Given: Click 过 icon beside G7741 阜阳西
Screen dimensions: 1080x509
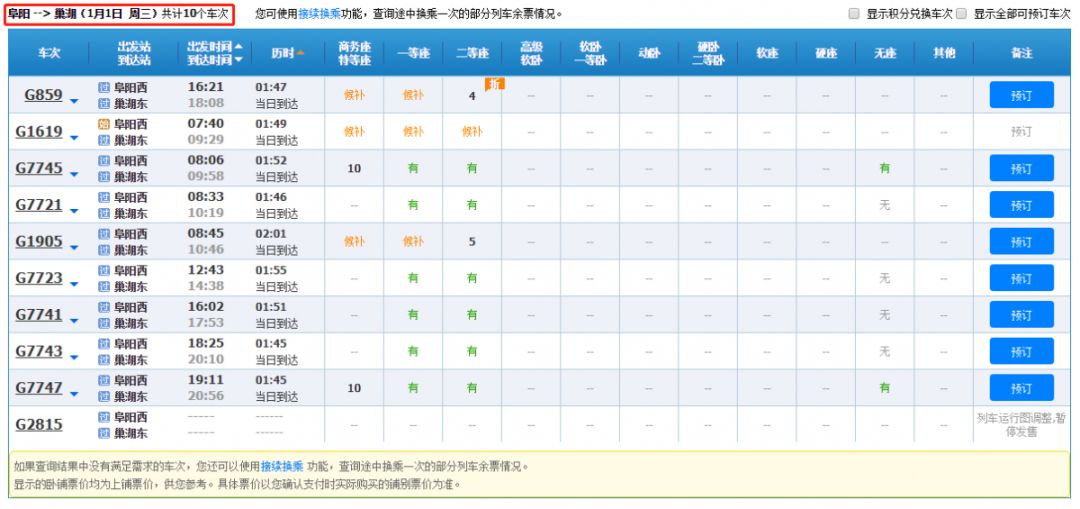Looking at the screenshot, I should tap(104, 307).
